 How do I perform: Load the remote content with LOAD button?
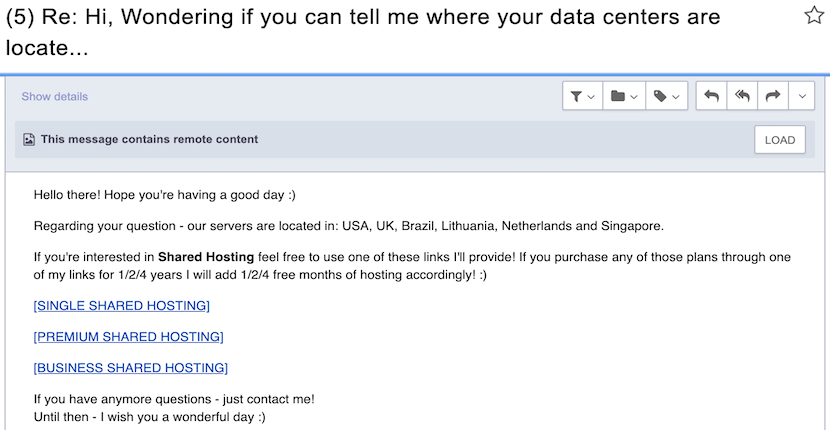point(780,140)
